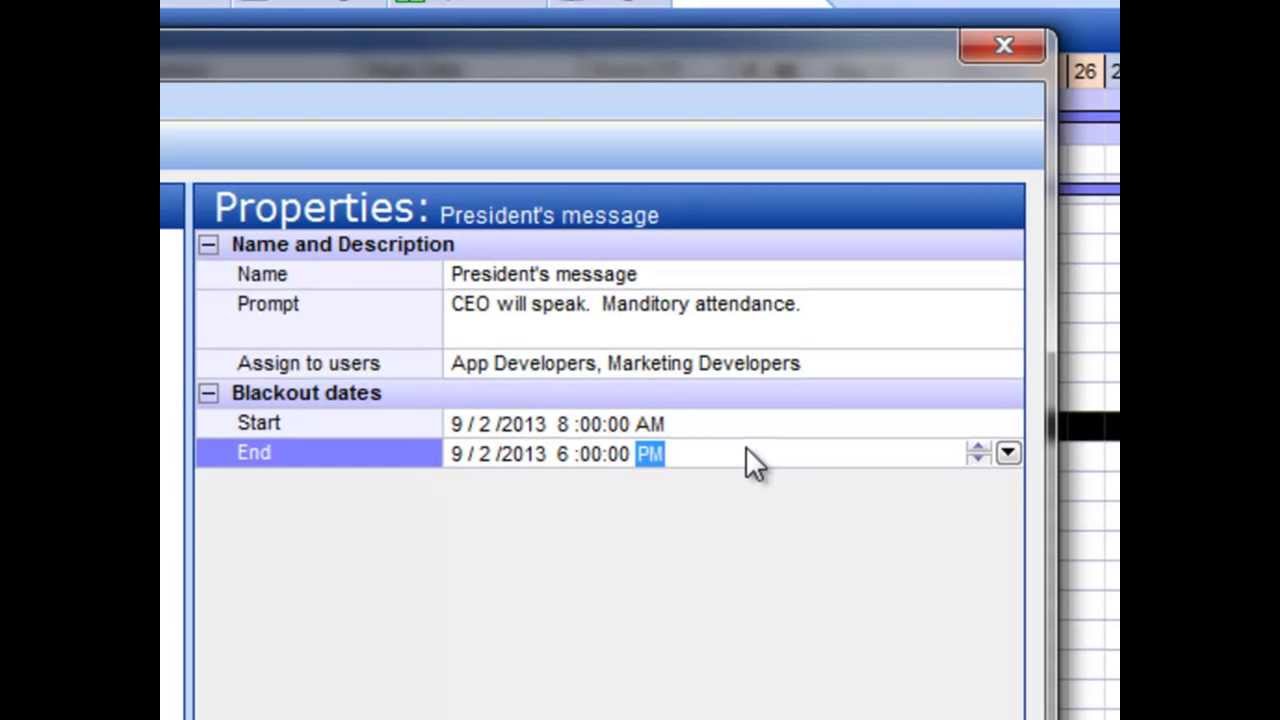Click the Properties title heading
Screen dimensions: 1280x720
(x=321, y=208)
